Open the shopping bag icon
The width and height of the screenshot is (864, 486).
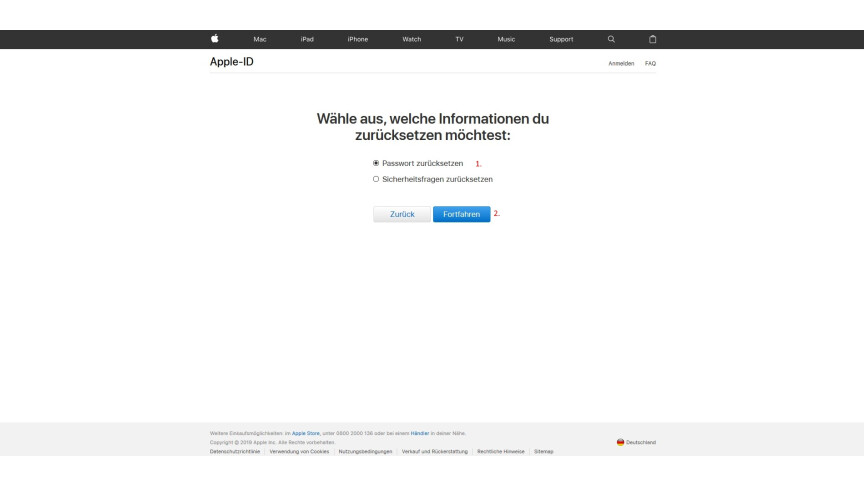pyautogui.click(x=652, y=39)
